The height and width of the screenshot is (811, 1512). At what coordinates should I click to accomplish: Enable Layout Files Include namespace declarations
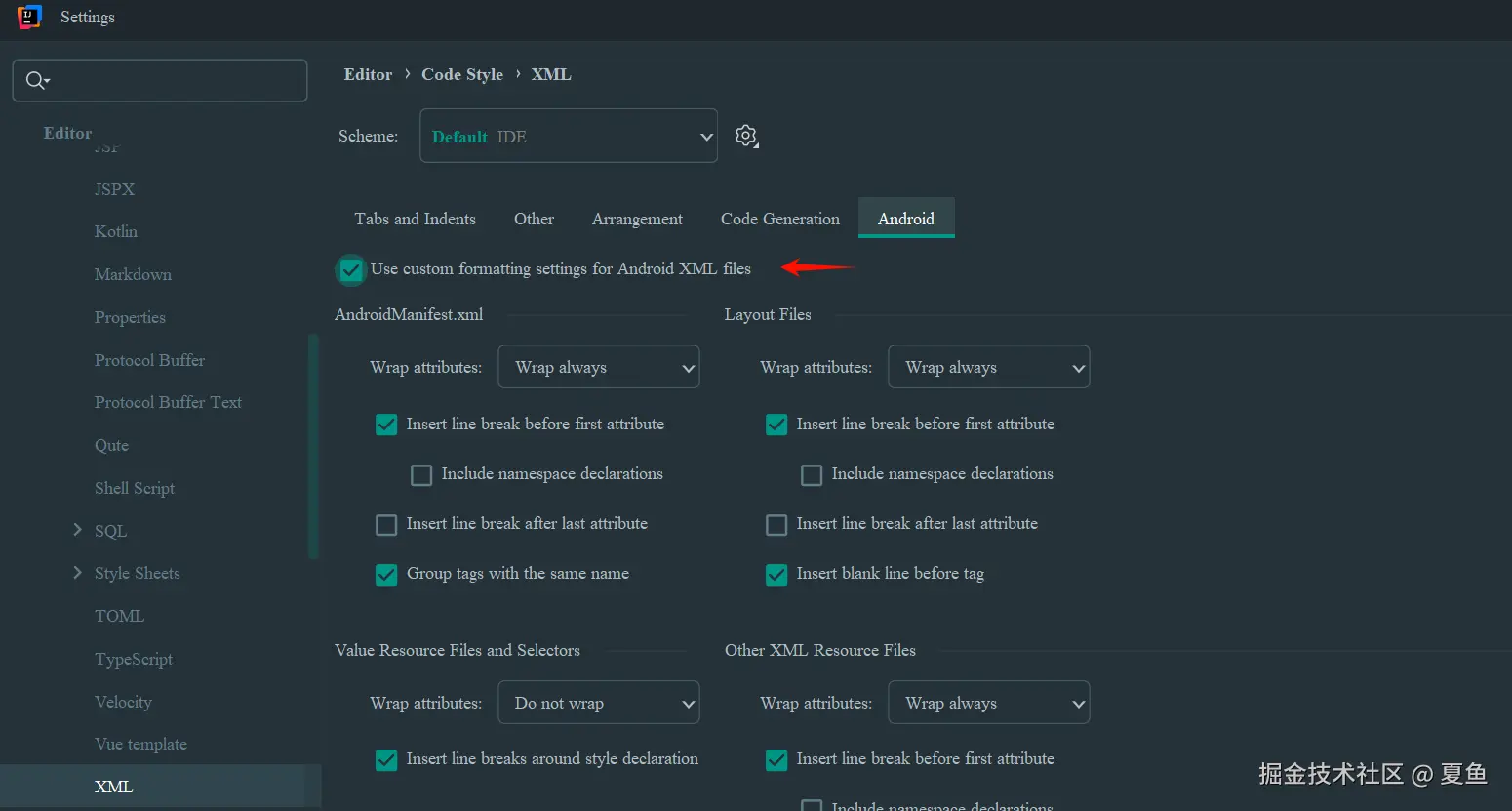click(812, 475)
